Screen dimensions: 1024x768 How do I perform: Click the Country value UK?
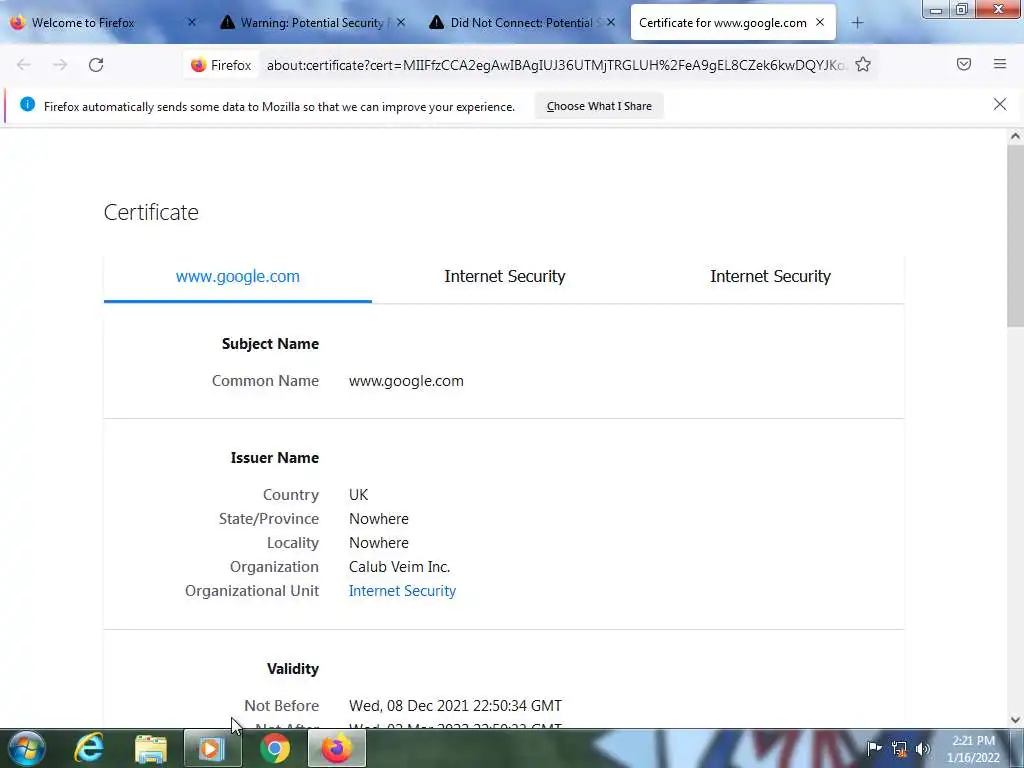click(359, 494)
